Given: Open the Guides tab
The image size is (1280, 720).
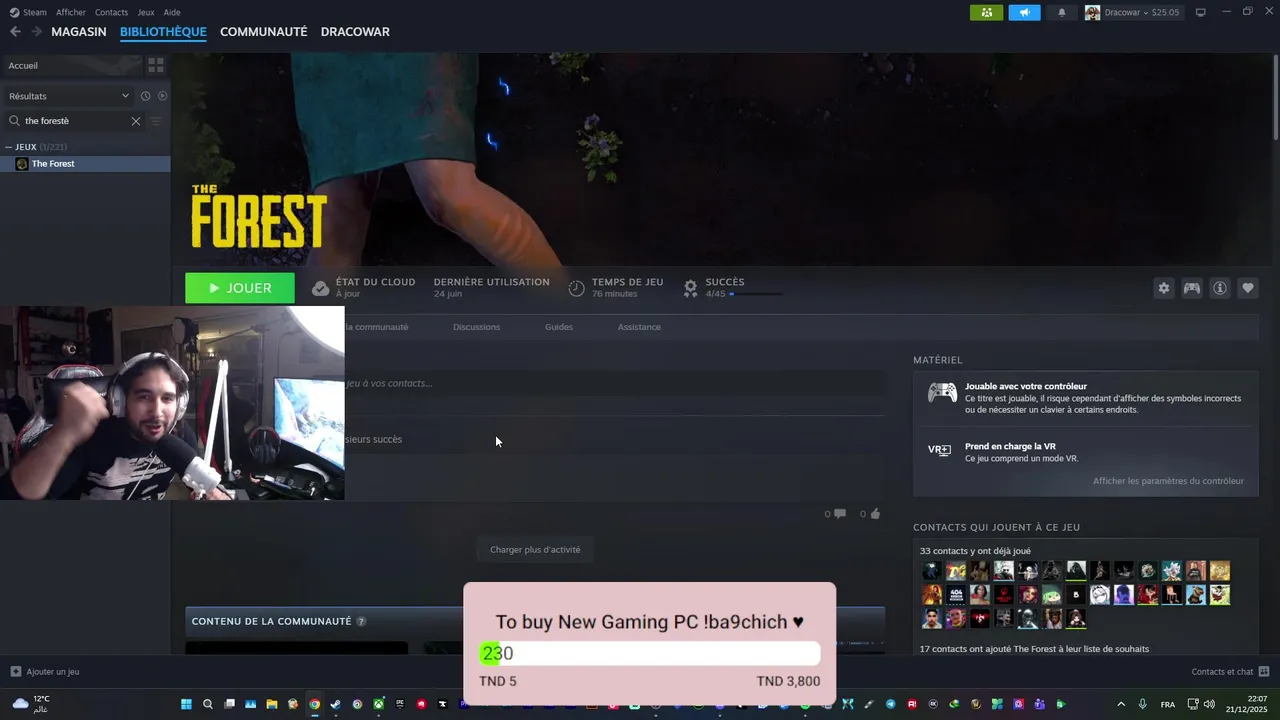Looking at the screenshot, I should (559, 327).
